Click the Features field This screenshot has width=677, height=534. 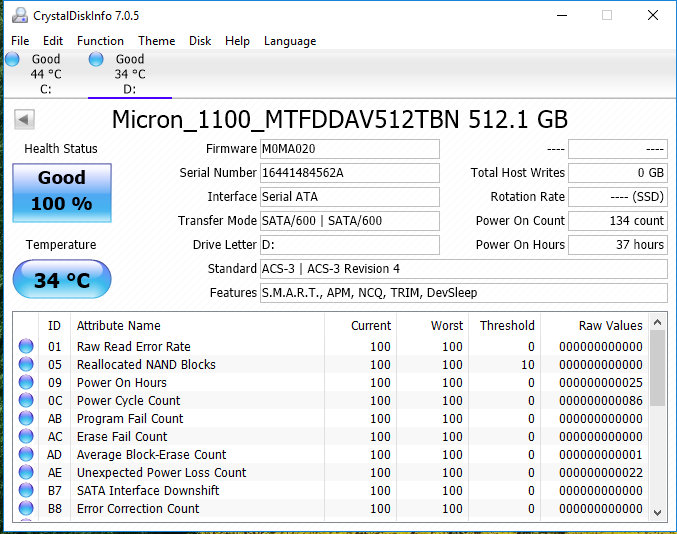click(464, 293)
